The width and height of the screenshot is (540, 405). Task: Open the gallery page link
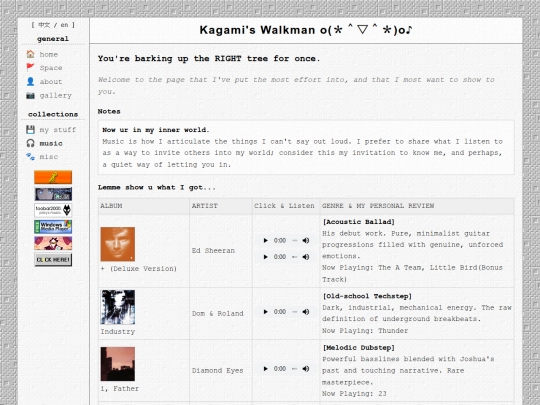coord(55,95)
